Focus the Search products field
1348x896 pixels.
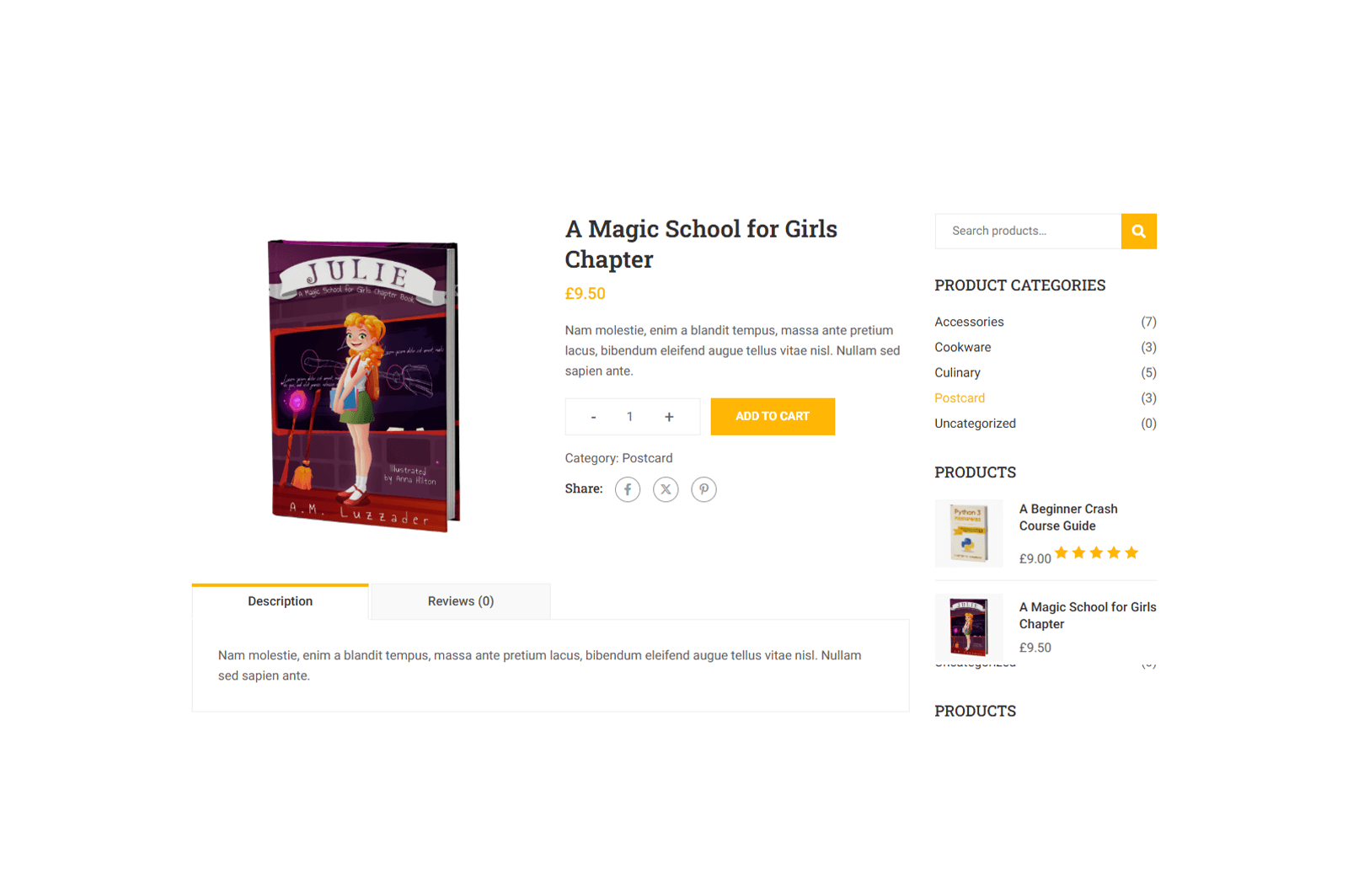1028,231
